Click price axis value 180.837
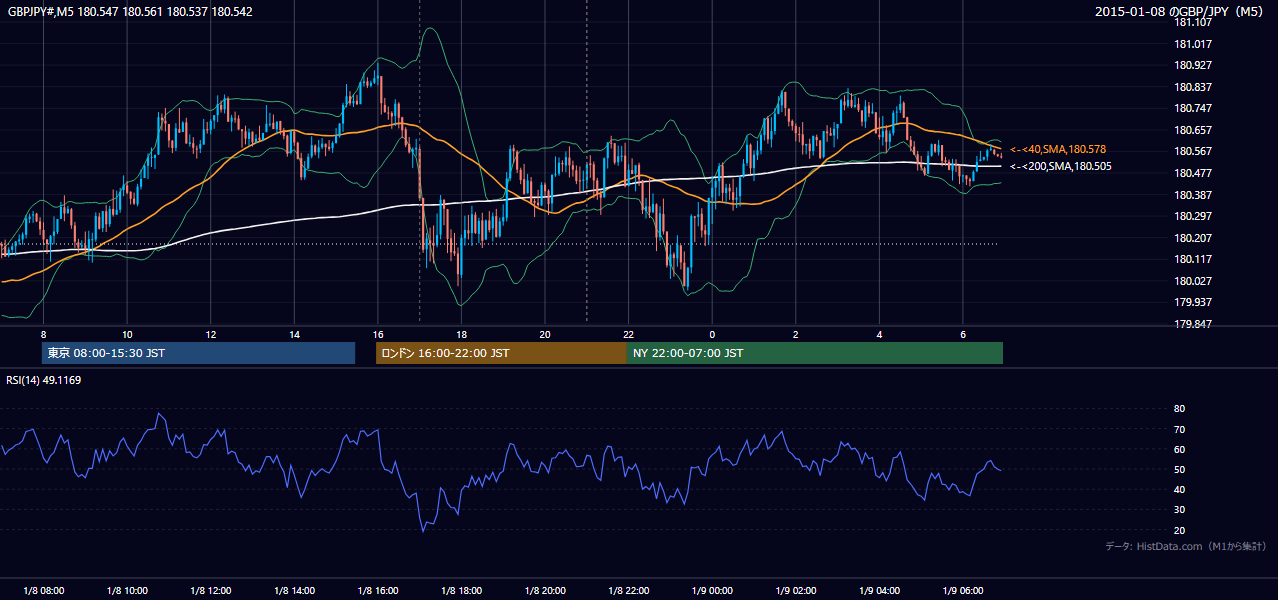Screen dimensions: 1278x600 (1193, 87)
